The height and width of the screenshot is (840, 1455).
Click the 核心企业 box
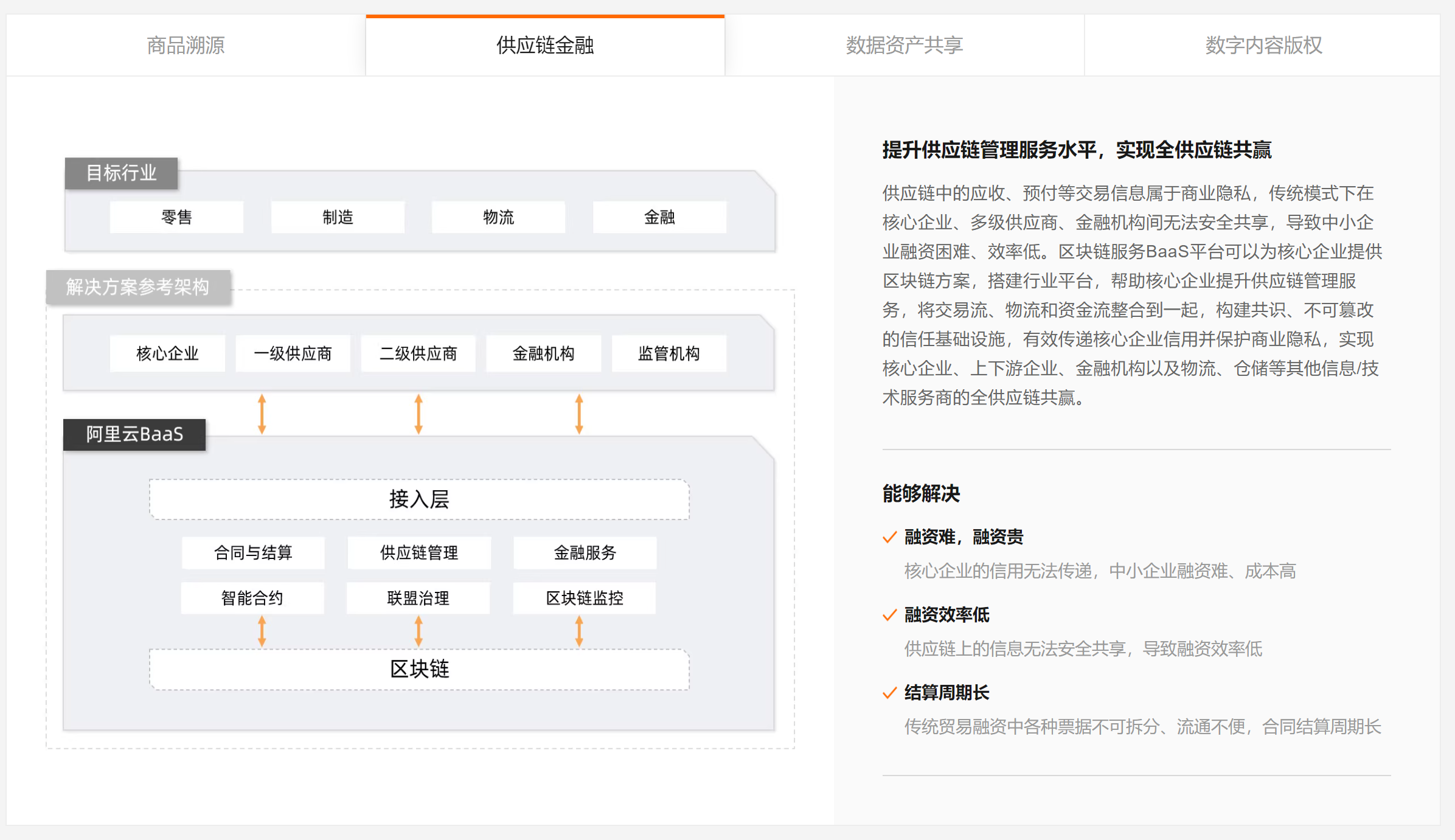(167, 353)
